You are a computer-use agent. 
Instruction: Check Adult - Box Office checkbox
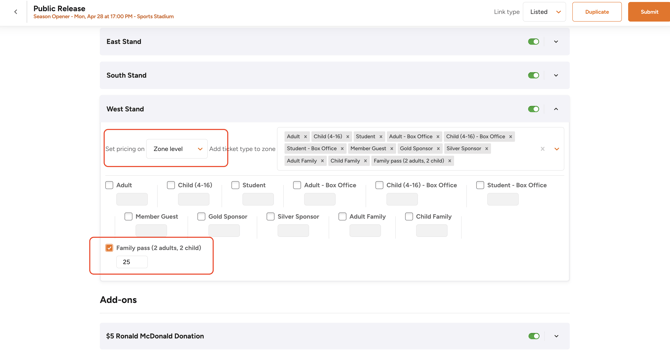click(297, 185)
